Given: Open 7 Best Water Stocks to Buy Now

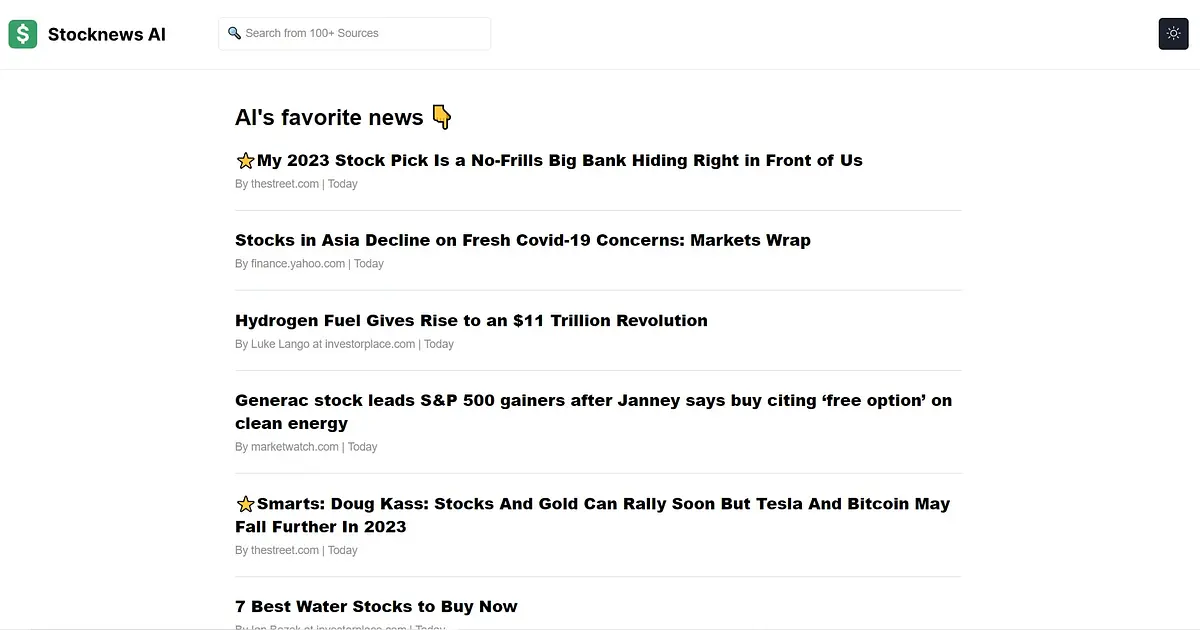Looking at the screenshot, I should pos(376,606).
